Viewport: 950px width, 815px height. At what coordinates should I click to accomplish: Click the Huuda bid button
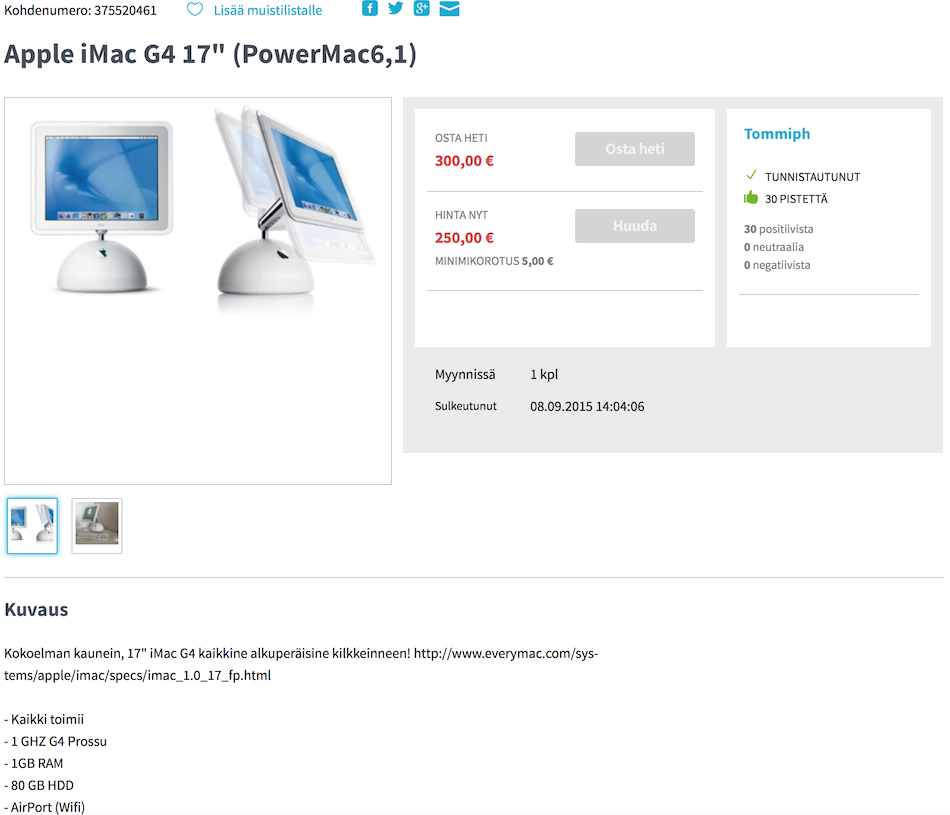click(x=634, y=226)
